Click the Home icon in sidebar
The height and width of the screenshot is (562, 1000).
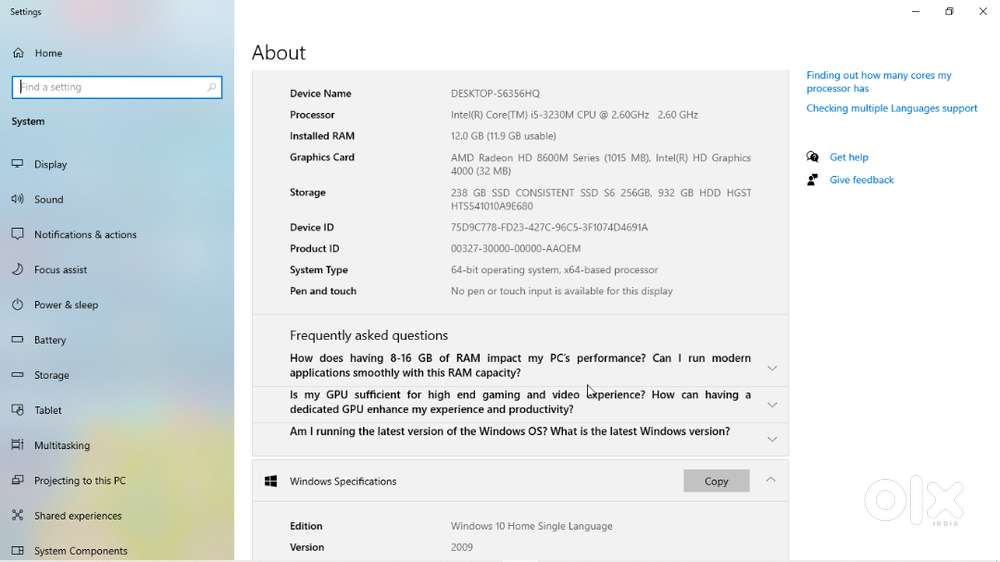[x=18, y=53]
